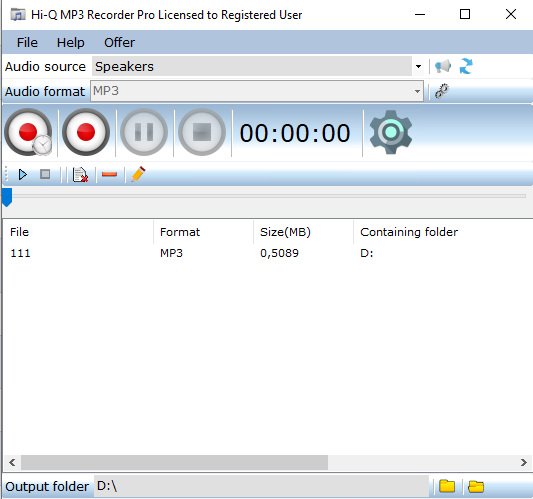Expand the Audio format dropdown arrow
This screenshot has width=533, height=499.
[x=417, y=91]
